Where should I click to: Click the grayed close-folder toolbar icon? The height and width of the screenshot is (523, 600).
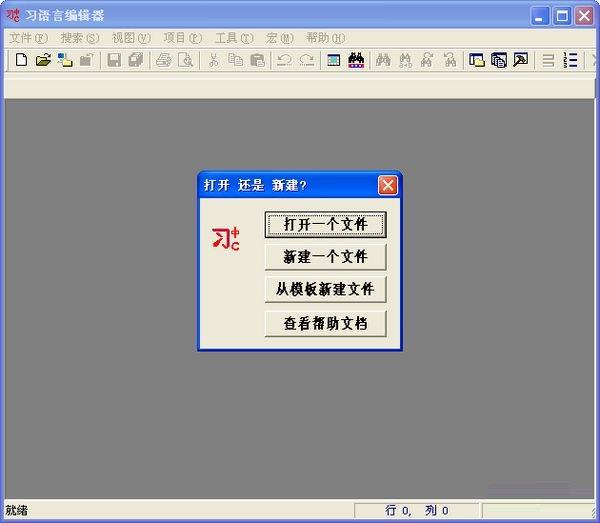coord(86,60)
